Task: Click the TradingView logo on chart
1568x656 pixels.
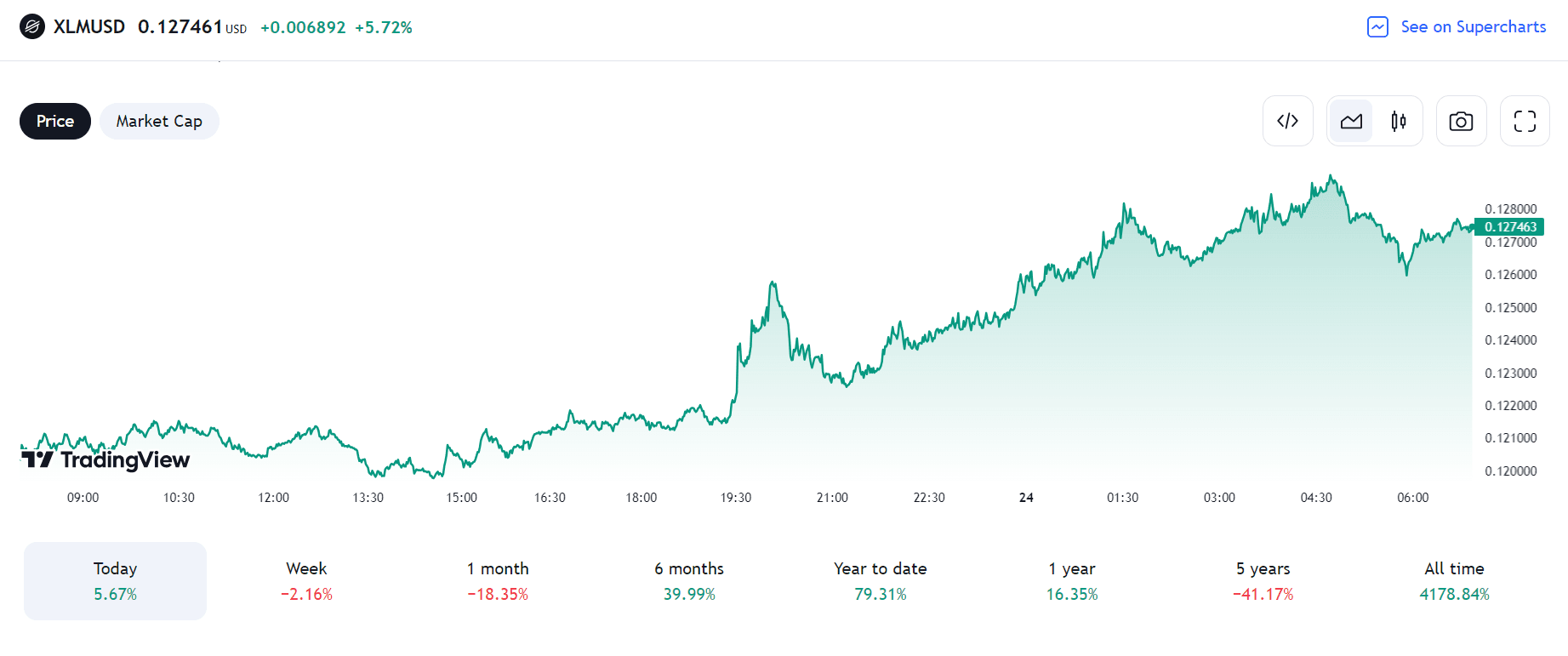Action: (105, 459)
